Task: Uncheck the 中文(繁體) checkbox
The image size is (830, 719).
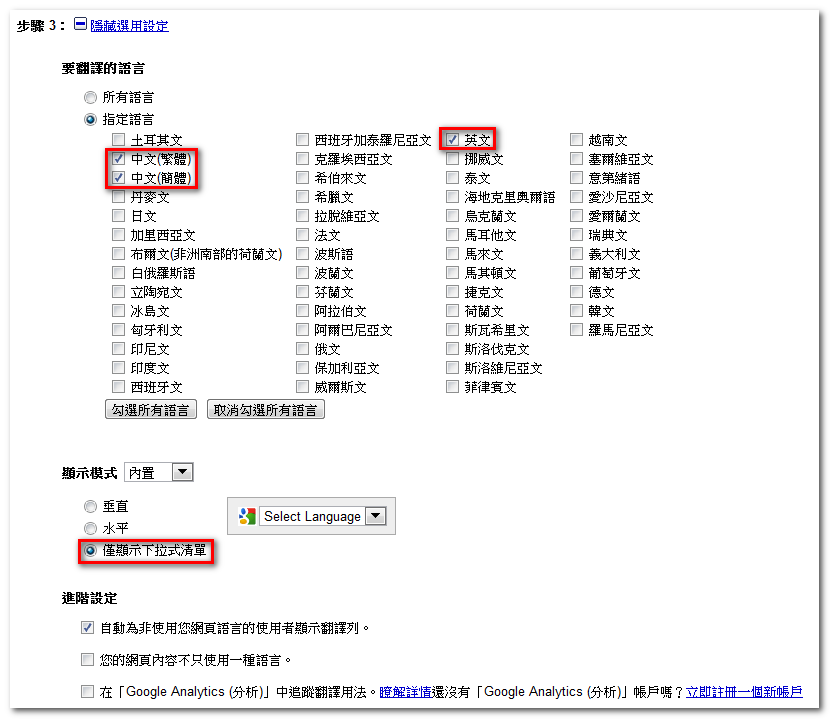Action: [119, 159]
